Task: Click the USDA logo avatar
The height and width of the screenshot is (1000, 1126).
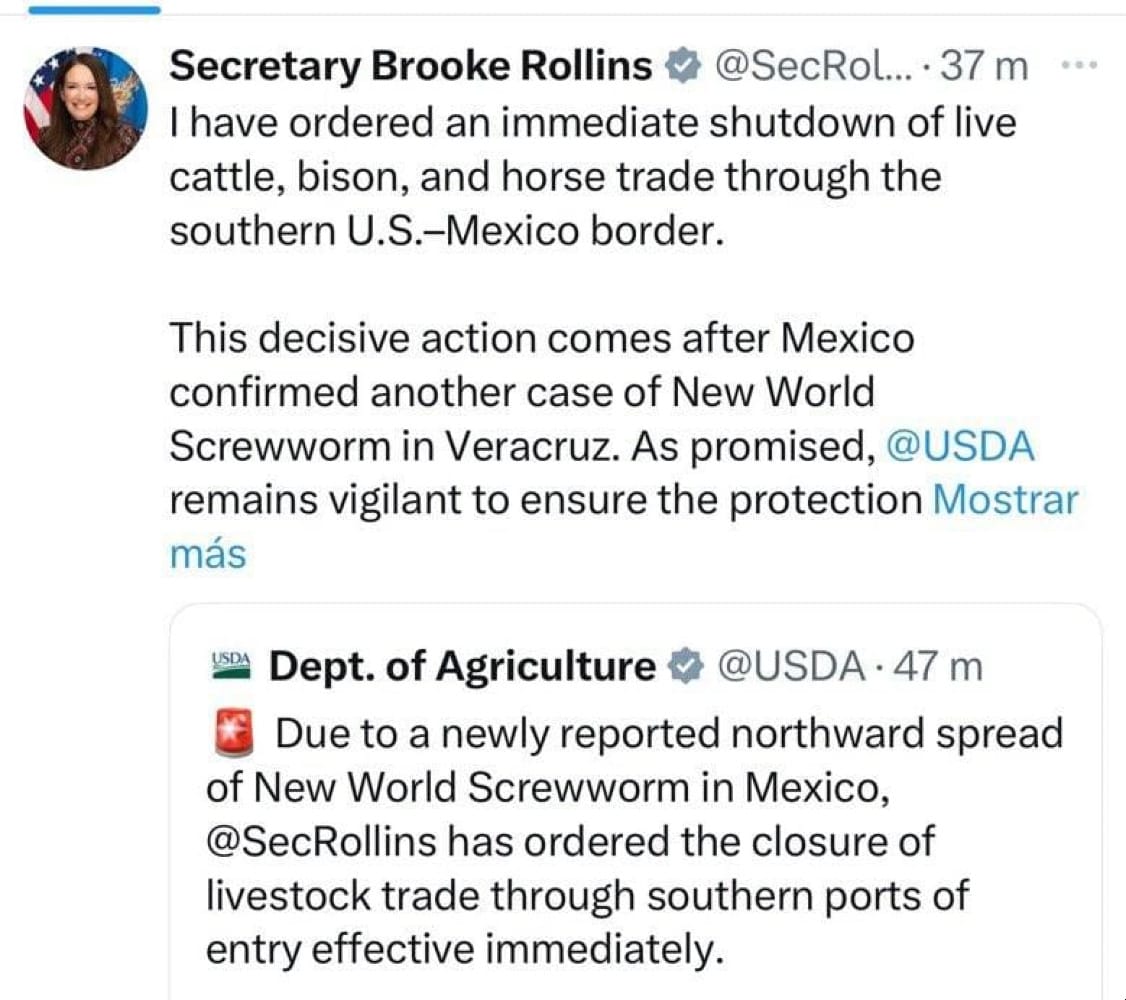Action: coord(231,665)
